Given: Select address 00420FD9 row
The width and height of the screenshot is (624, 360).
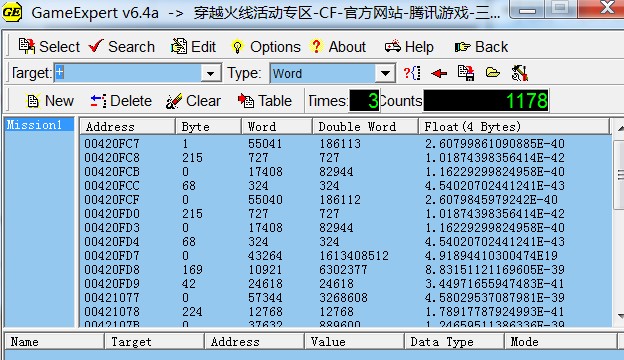Looking at the screenshot, I should coord(345,284).
